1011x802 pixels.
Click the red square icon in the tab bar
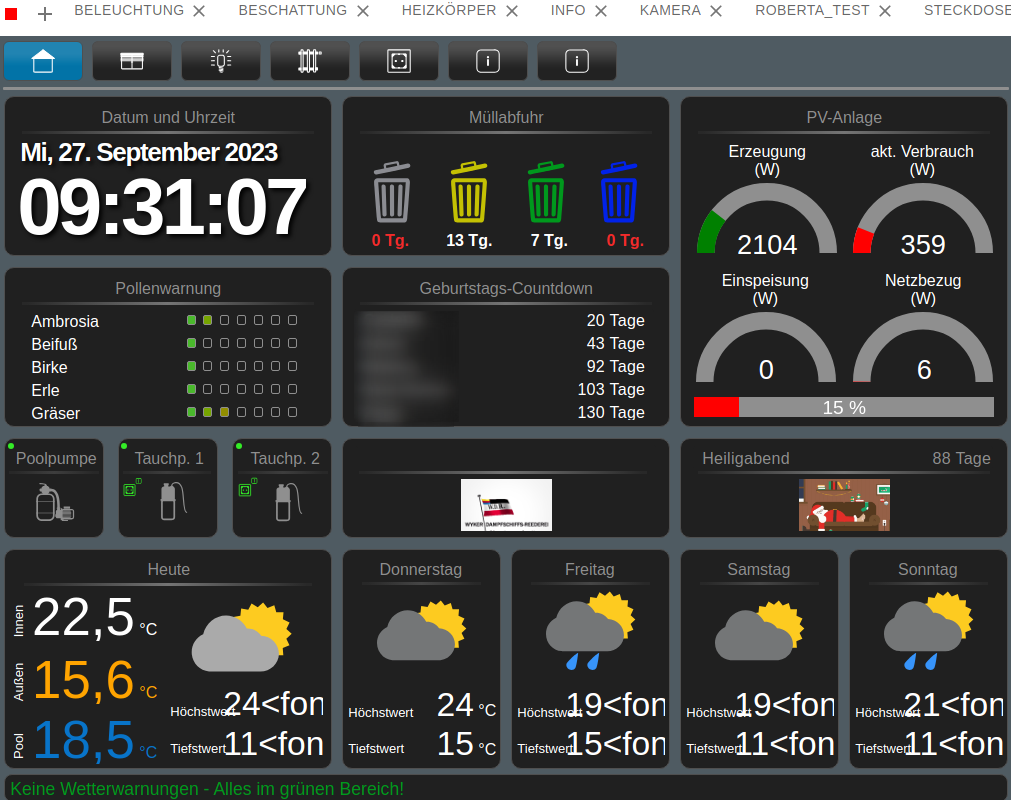pyautogui.click(x=11, y=13)
